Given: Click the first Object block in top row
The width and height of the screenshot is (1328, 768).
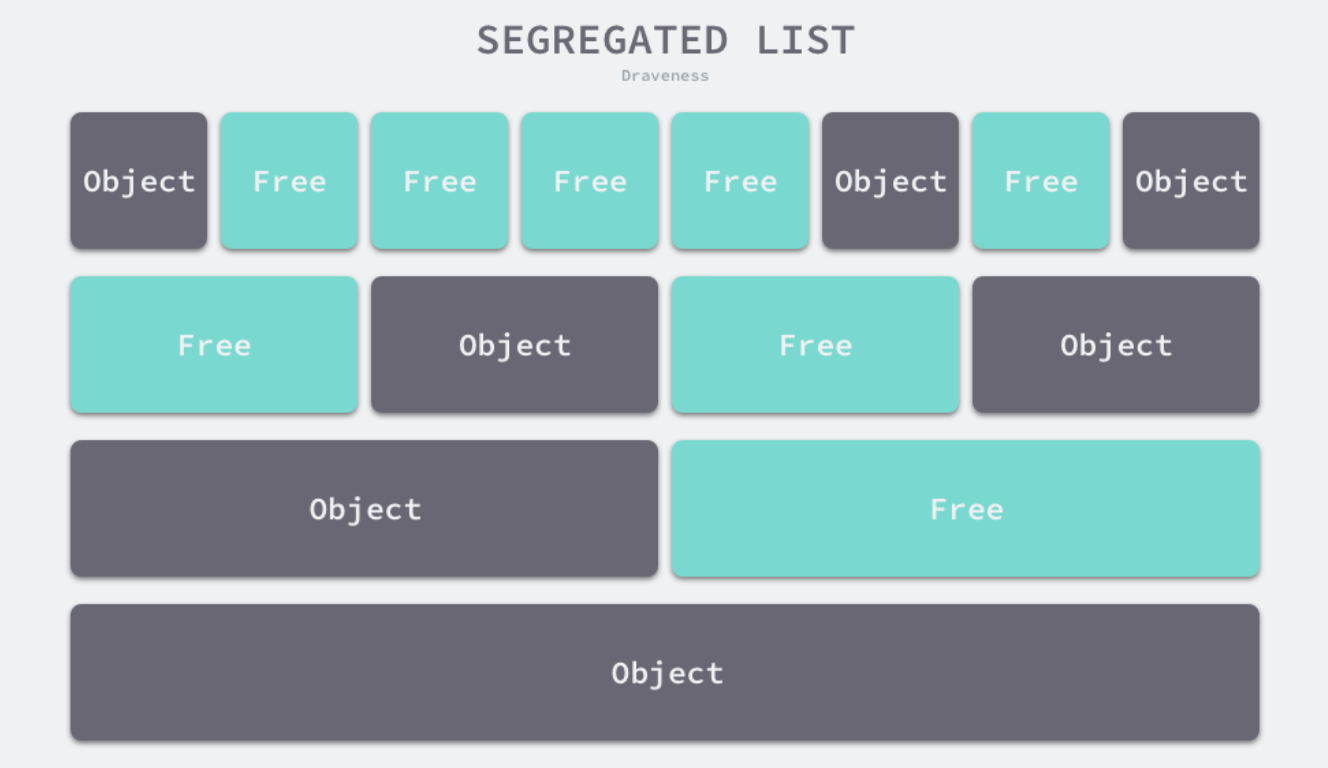Looking at the screenshot, I should [x=139, y=181].
